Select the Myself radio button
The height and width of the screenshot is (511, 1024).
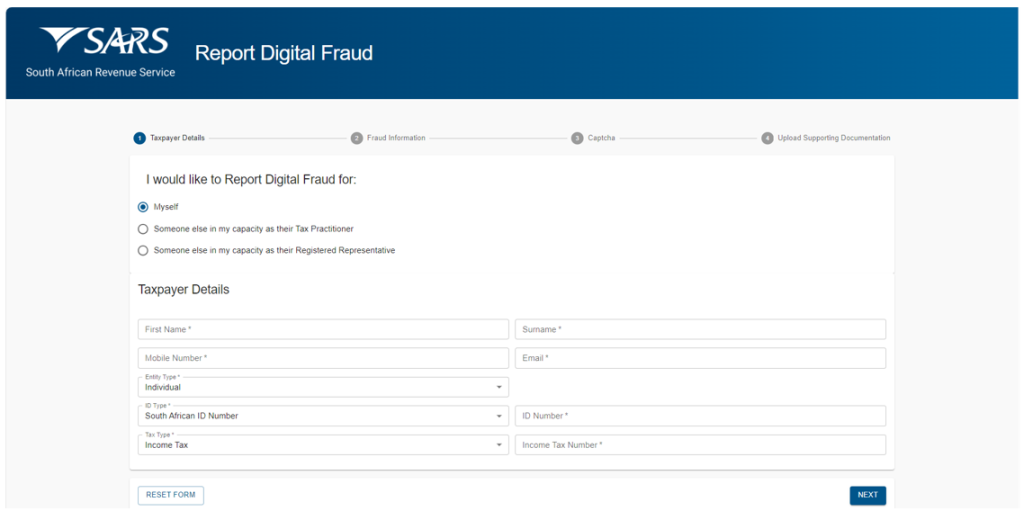point(143,207)
